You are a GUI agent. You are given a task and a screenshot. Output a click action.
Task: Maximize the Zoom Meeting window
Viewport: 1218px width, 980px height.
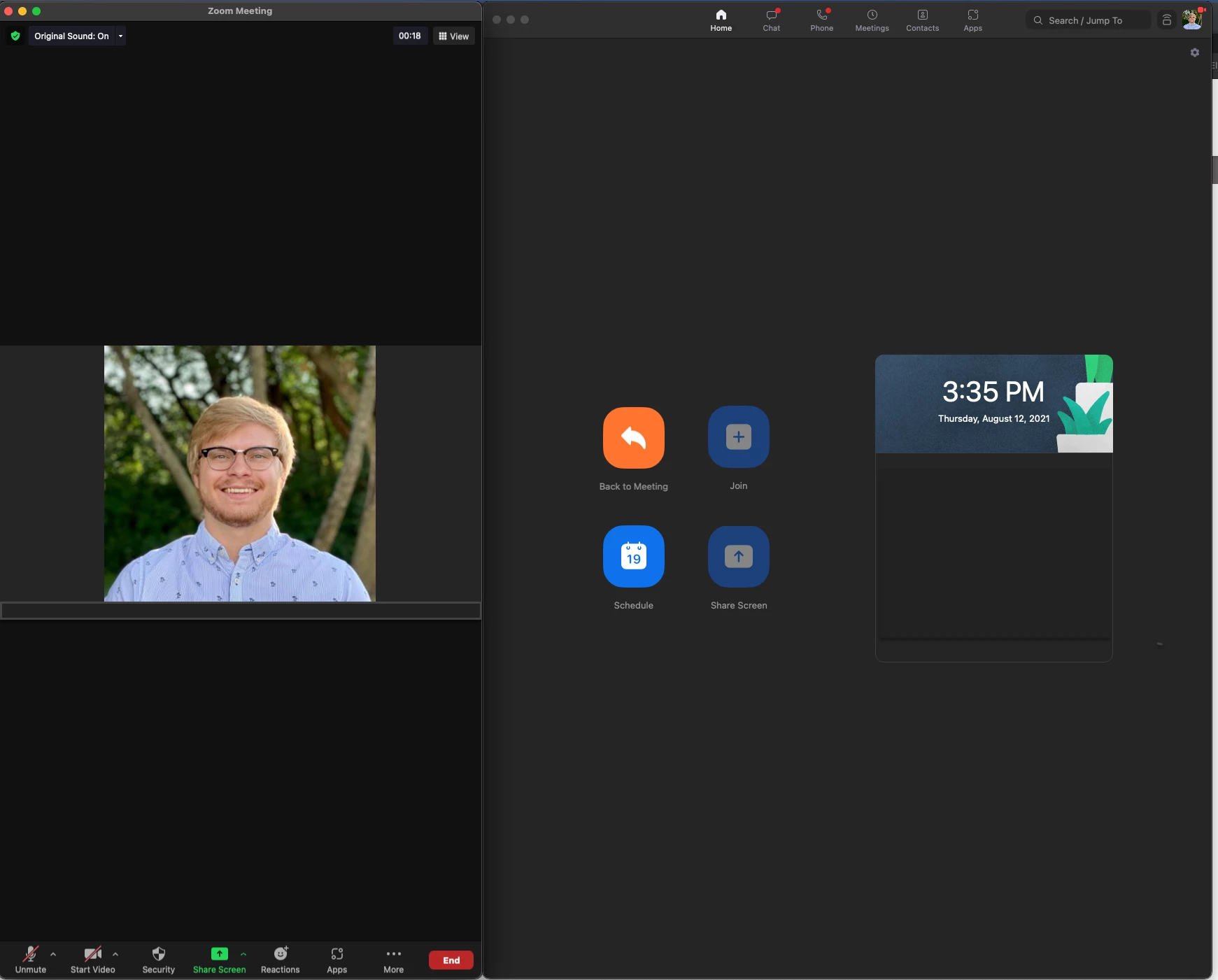click(36, 11)
